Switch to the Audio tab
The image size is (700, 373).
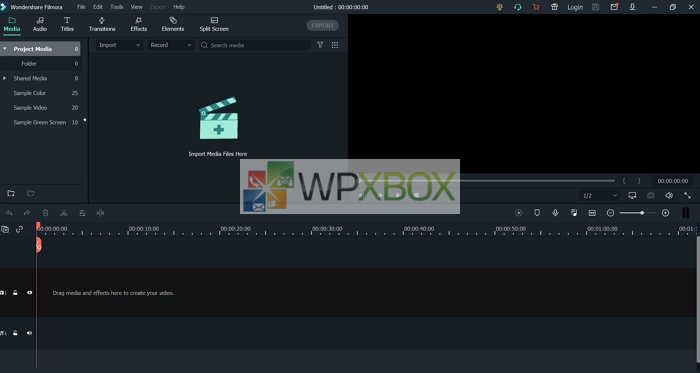[x=40, y=25]
